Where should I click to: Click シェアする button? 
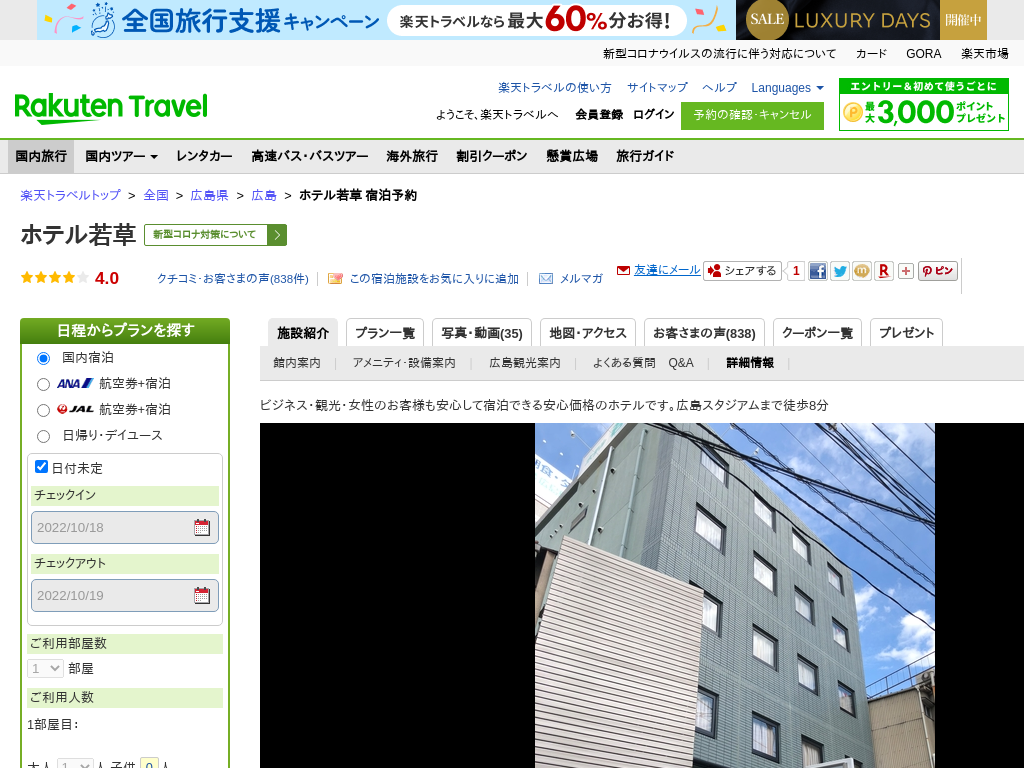coord(743,271)
